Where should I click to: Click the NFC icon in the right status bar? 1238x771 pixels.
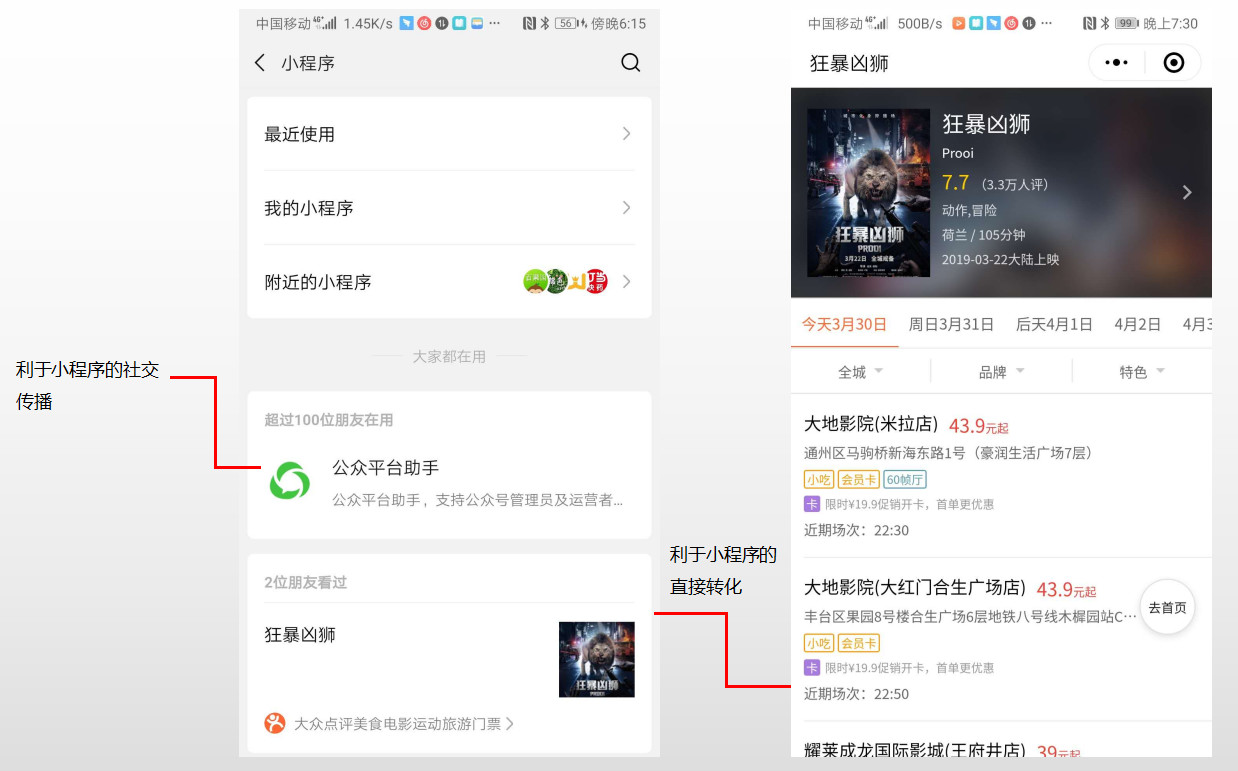[1088, 23]
